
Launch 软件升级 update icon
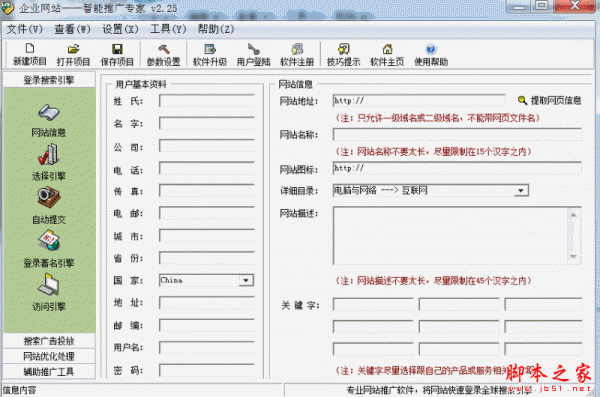point(210,49)
